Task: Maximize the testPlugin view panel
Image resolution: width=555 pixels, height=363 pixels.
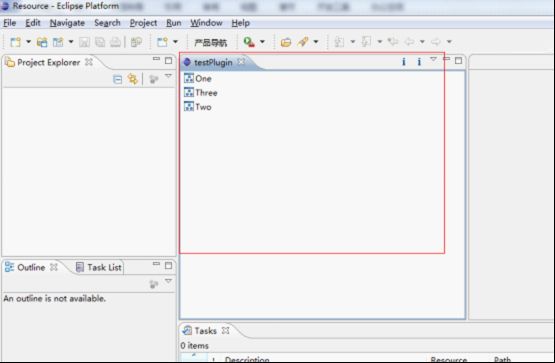Action: 458,60
